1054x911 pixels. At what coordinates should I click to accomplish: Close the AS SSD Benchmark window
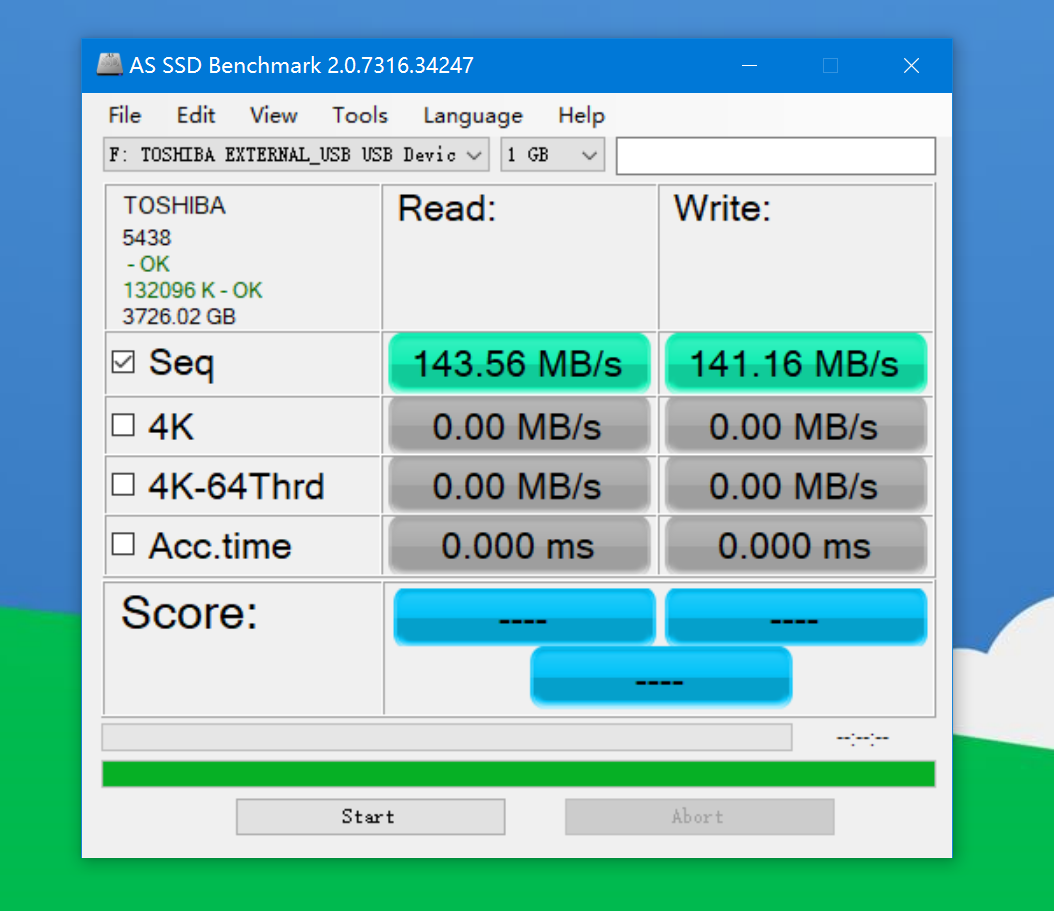tap(911, 65)
